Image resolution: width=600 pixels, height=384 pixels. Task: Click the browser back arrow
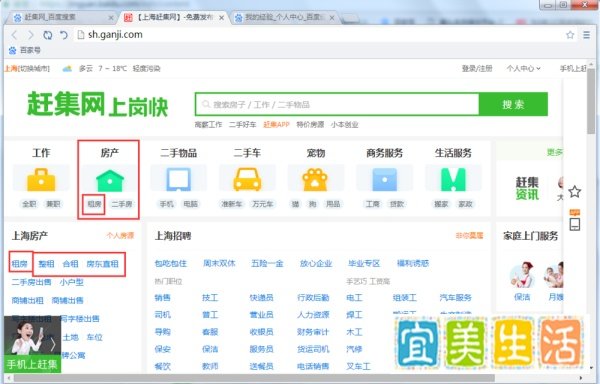15,35
